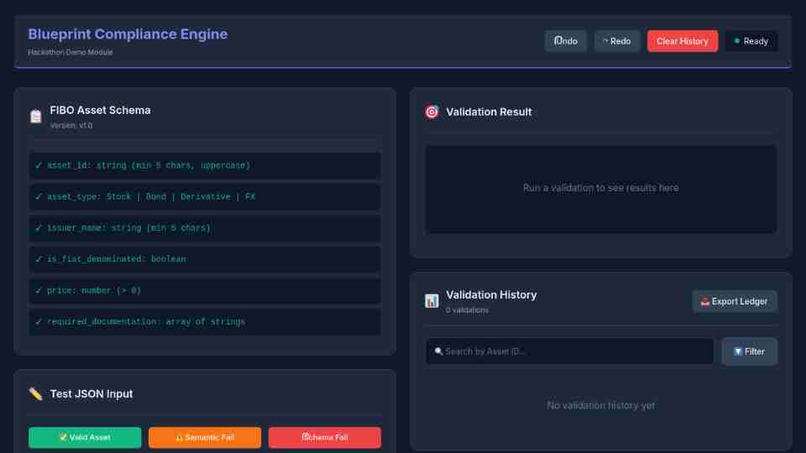Click the Ready status indicator

(751, 41)
